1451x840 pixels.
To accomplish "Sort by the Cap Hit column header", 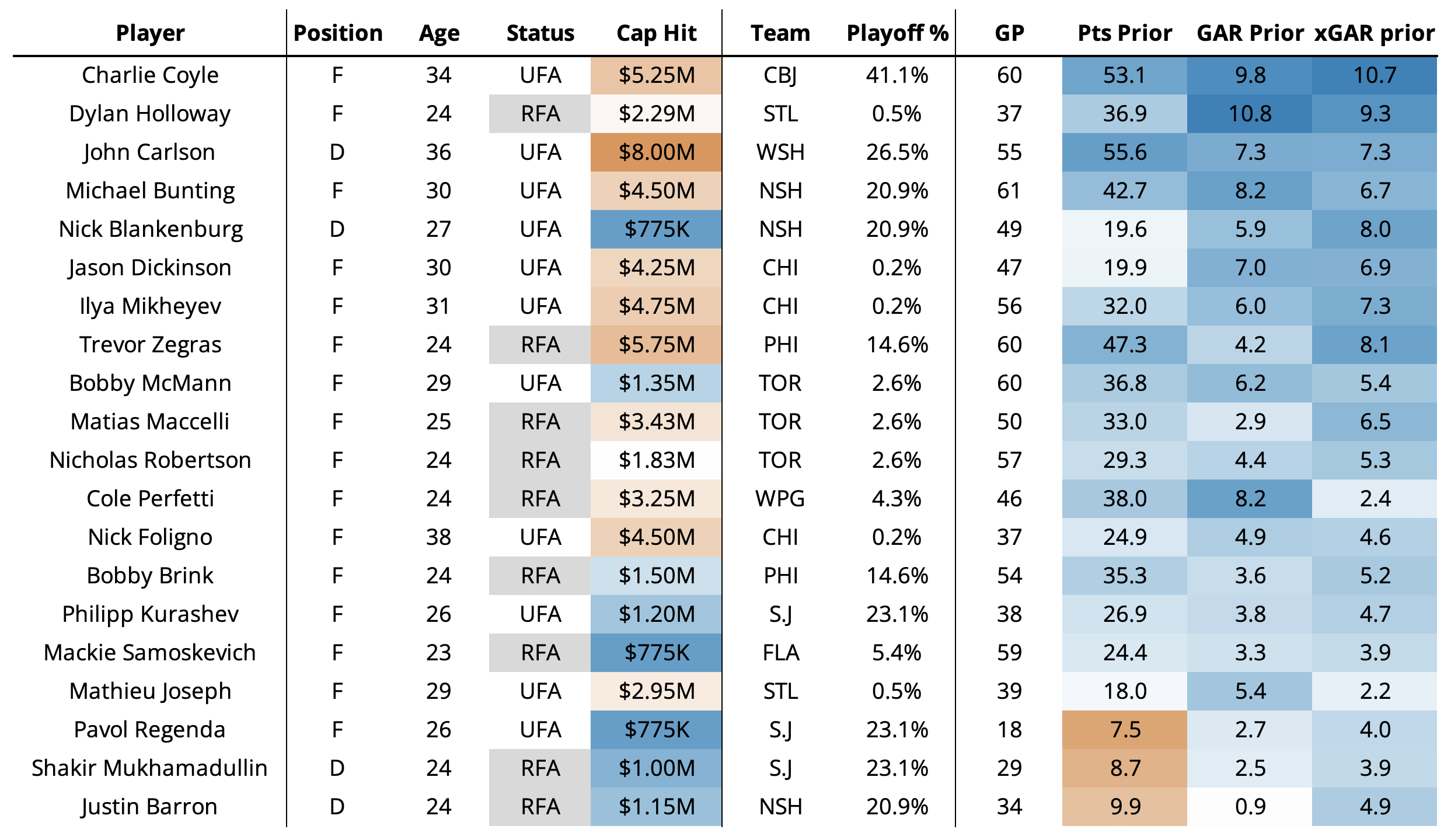I will pyautogui.click(x=656, y=33).
